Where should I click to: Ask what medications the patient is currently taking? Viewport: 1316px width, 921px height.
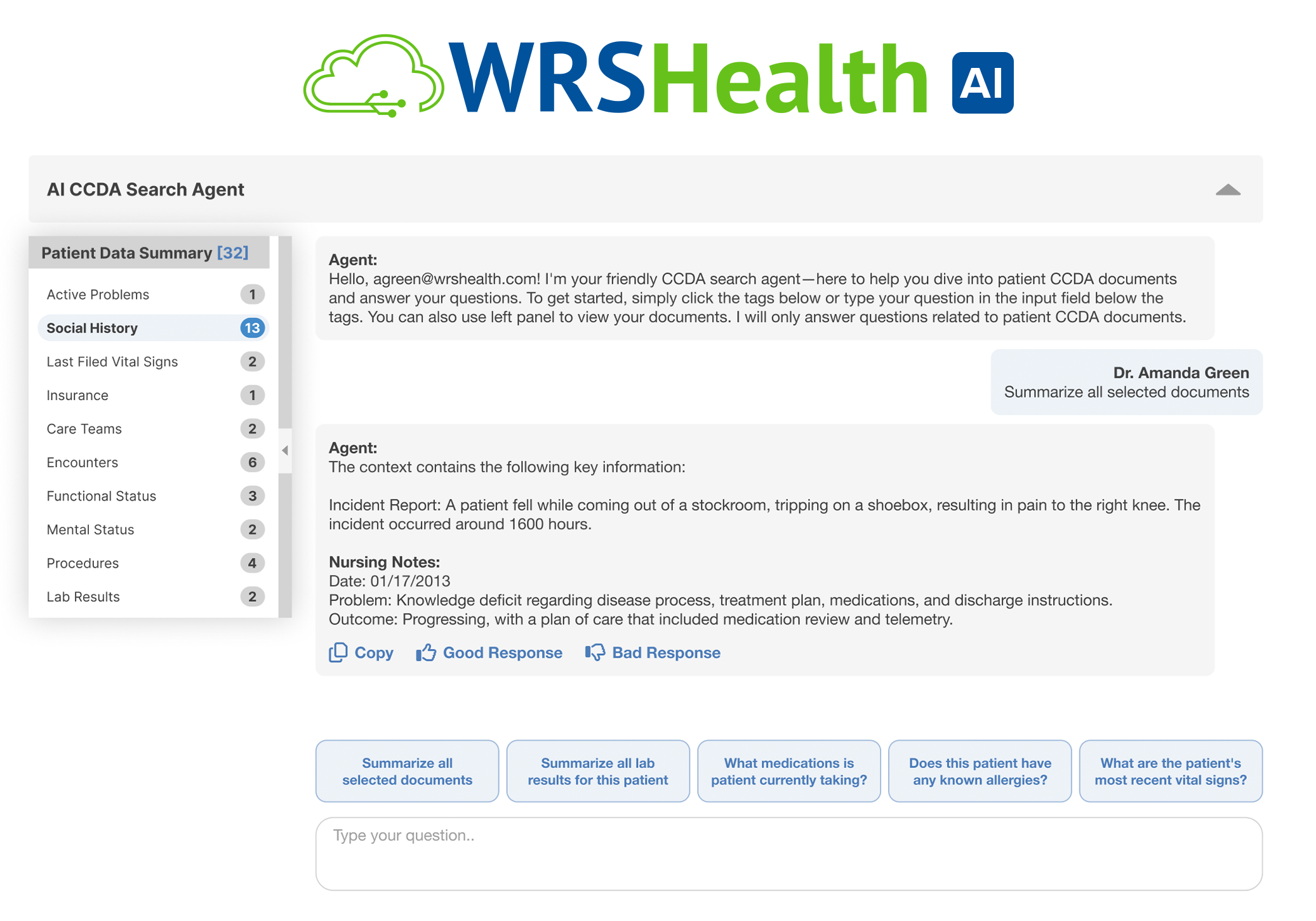(789, 771)
